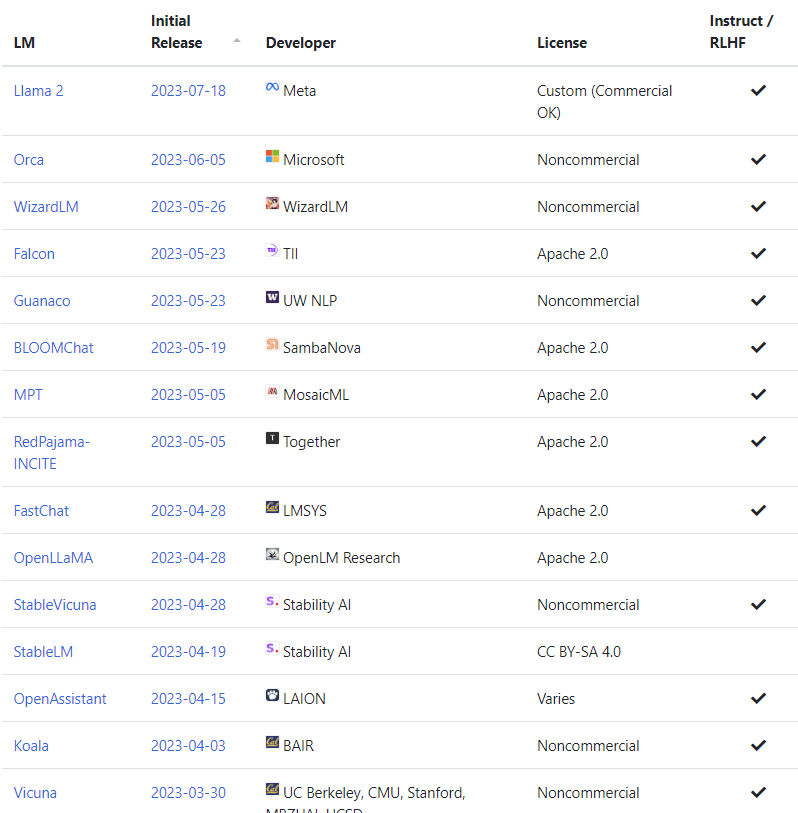Image resolution: width=798 pixels, height=813 pixels.
Task: Click the UW NLP logo icon
Action: pos(272,298)
